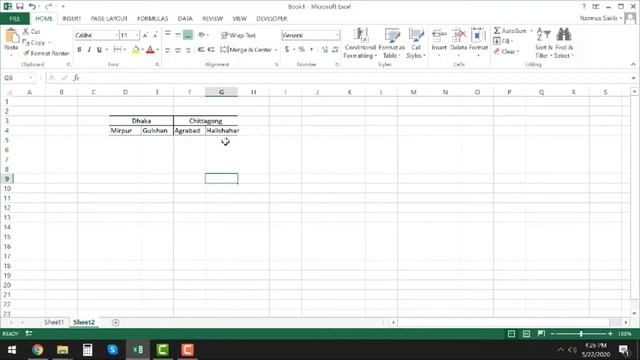Open Merge & Center dropdown arrow
The height and width of the screenshot is (360, 640).
coord(276,50)
